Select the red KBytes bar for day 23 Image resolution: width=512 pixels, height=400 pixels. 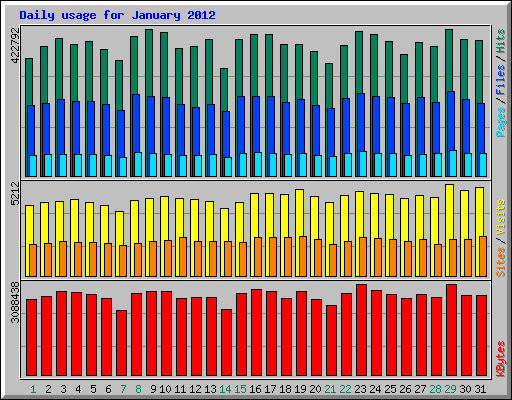[x=361, y=330]
